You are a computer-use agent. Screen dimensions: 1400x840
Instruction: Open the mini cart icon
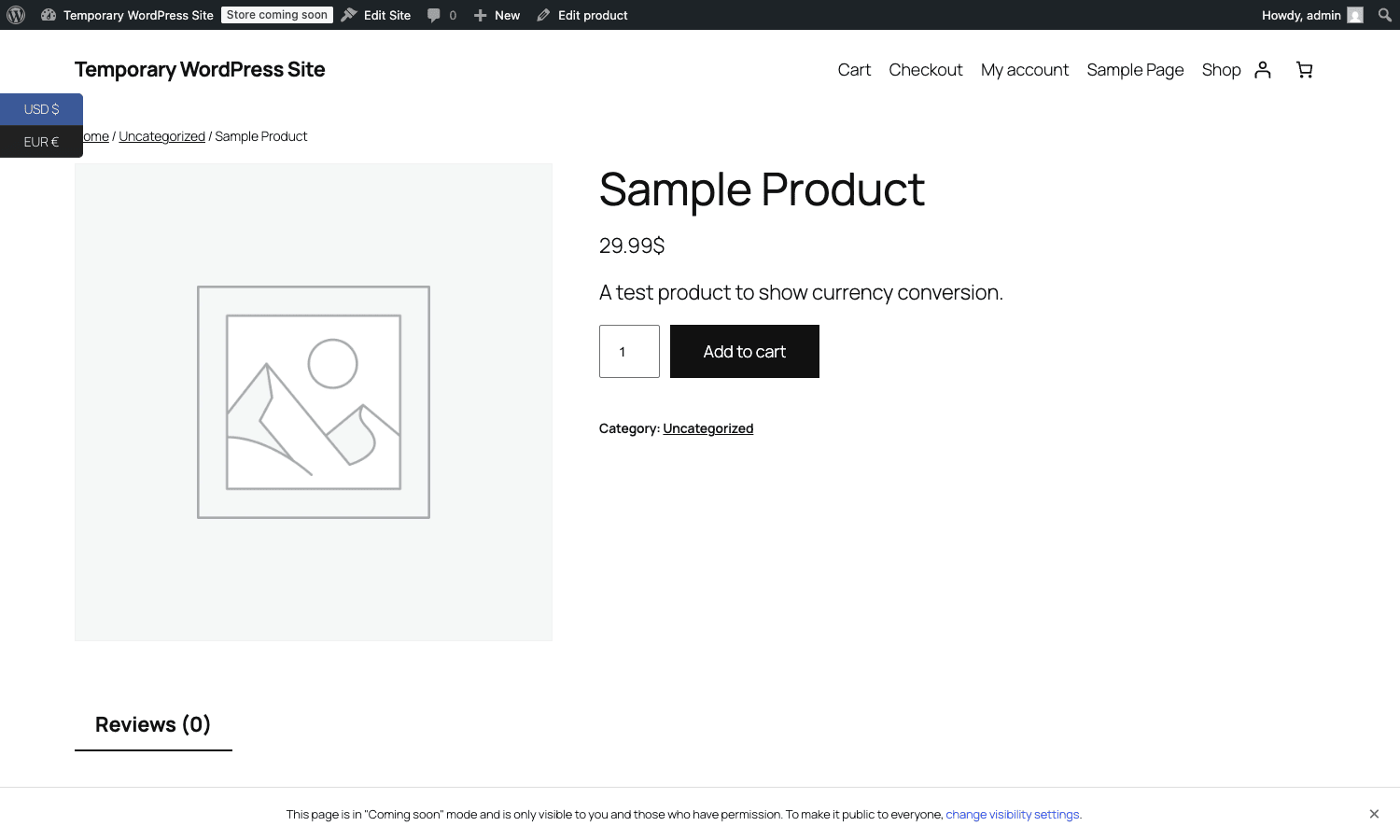1305,70
